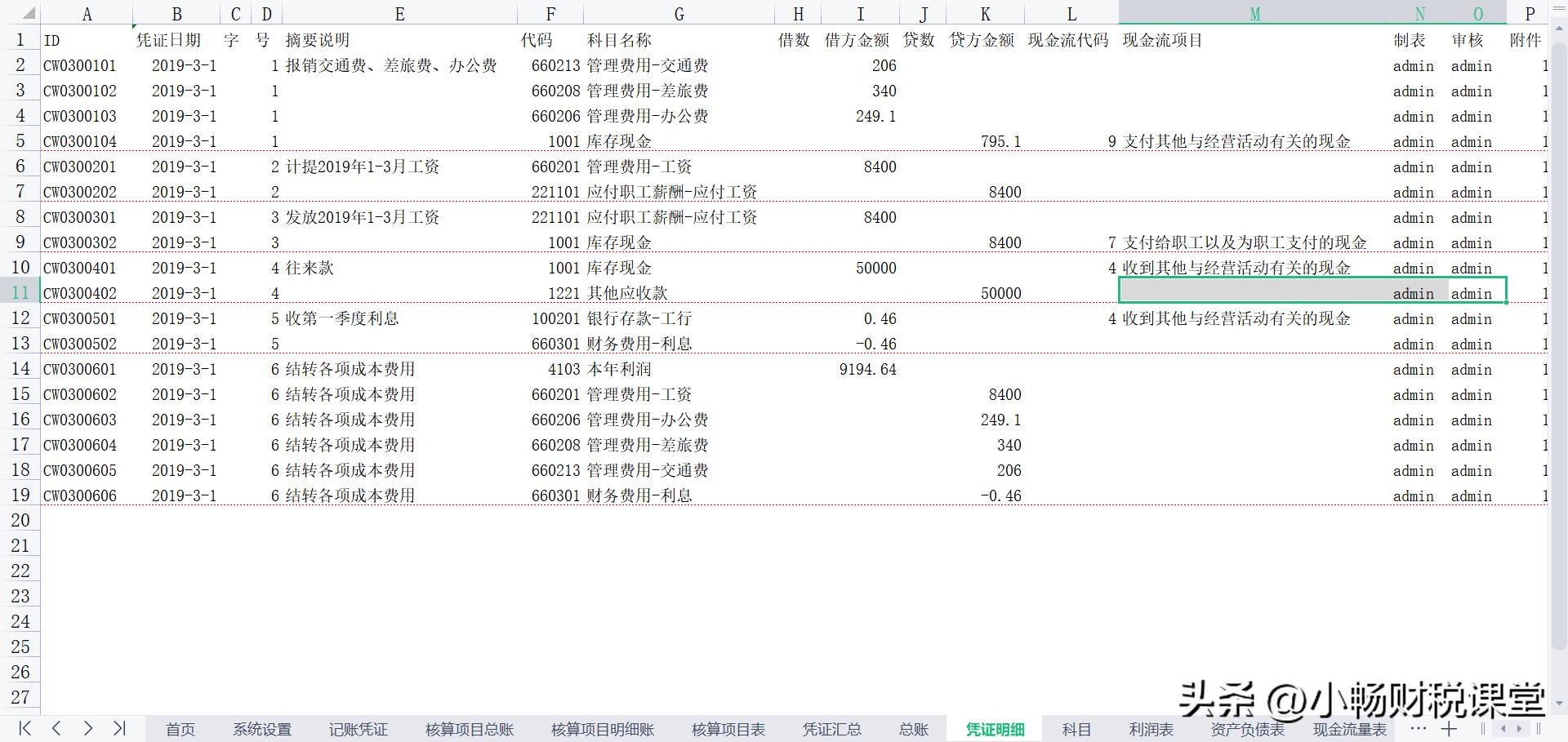Select row 11 by its row number

(20, 292)
